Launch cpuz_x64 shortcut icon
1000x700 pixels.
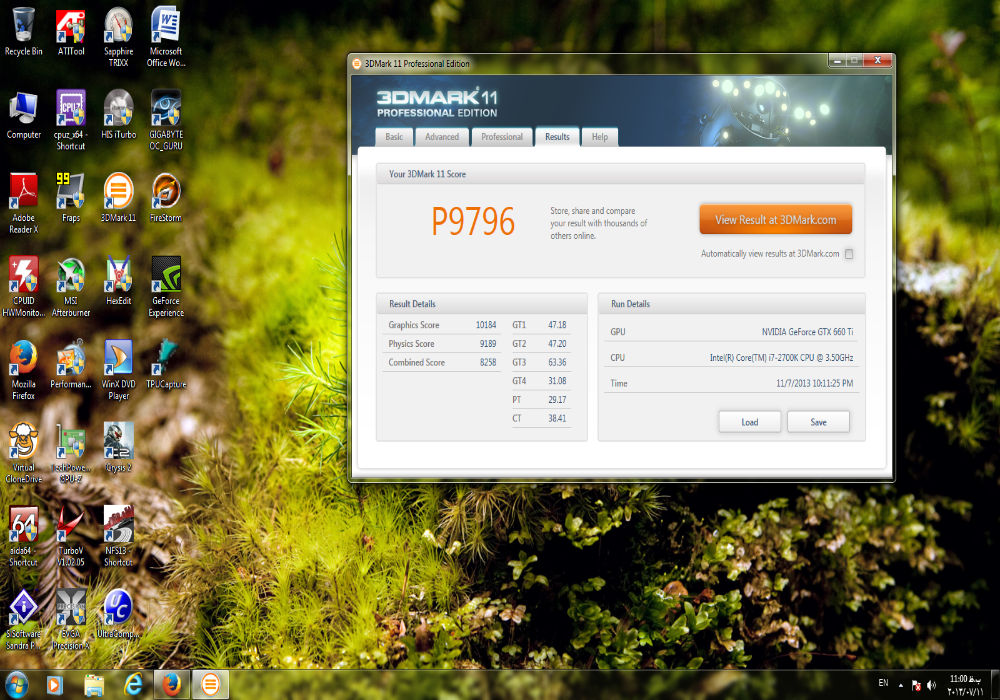click(71, 120)
